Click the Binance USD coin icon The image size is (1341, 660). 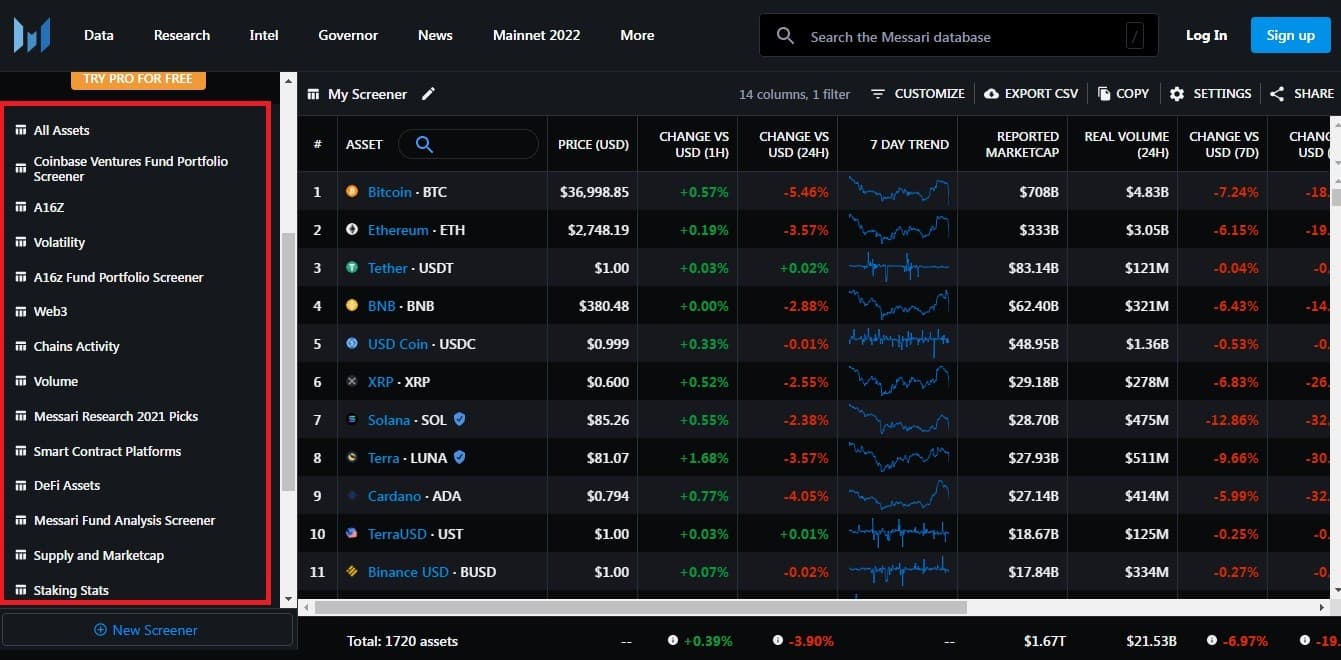(x=352, y=572)
